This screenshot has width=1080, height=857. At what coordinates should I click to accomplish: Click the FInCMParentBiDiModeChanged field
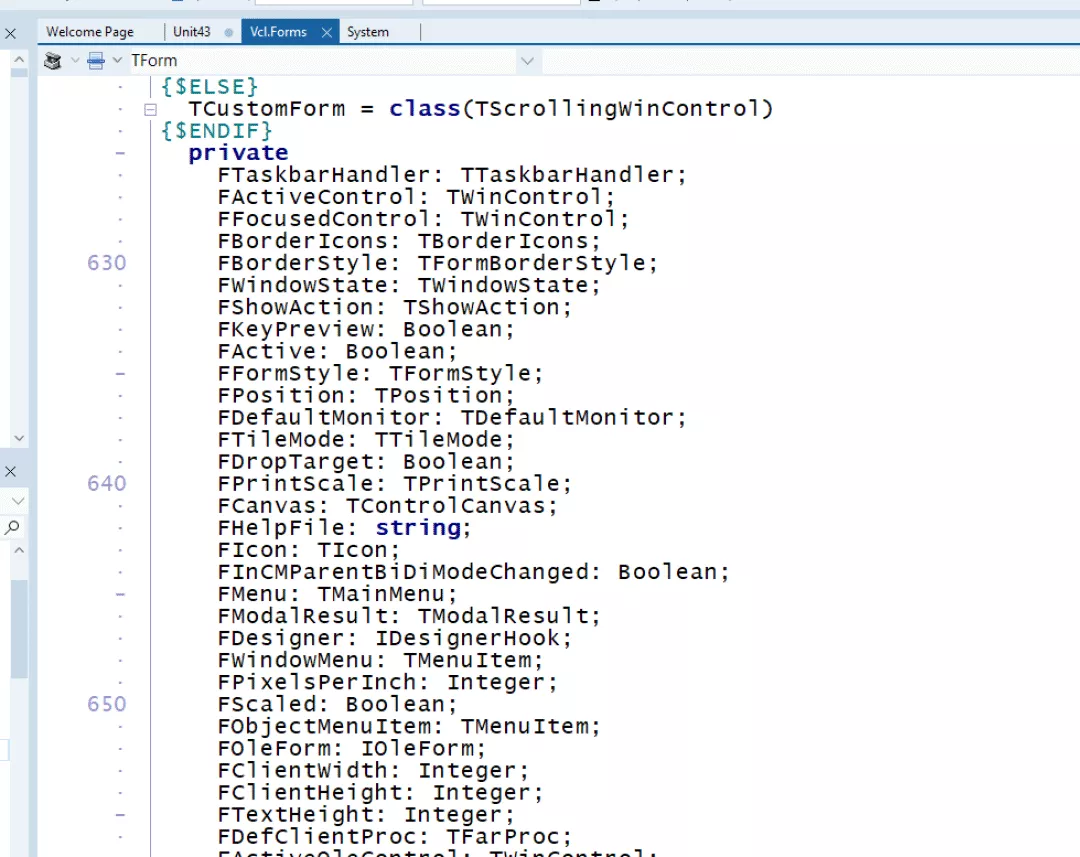click(x=473, y=572)
